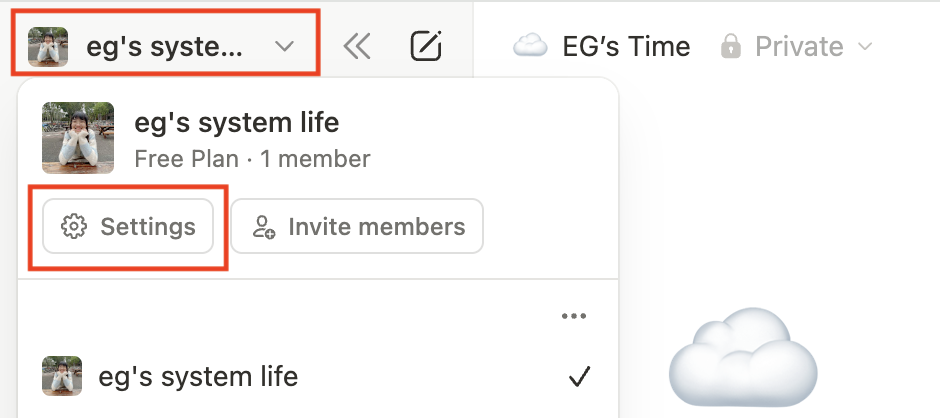Collapse the sidebar with double-chevron icon

(356, 46)
